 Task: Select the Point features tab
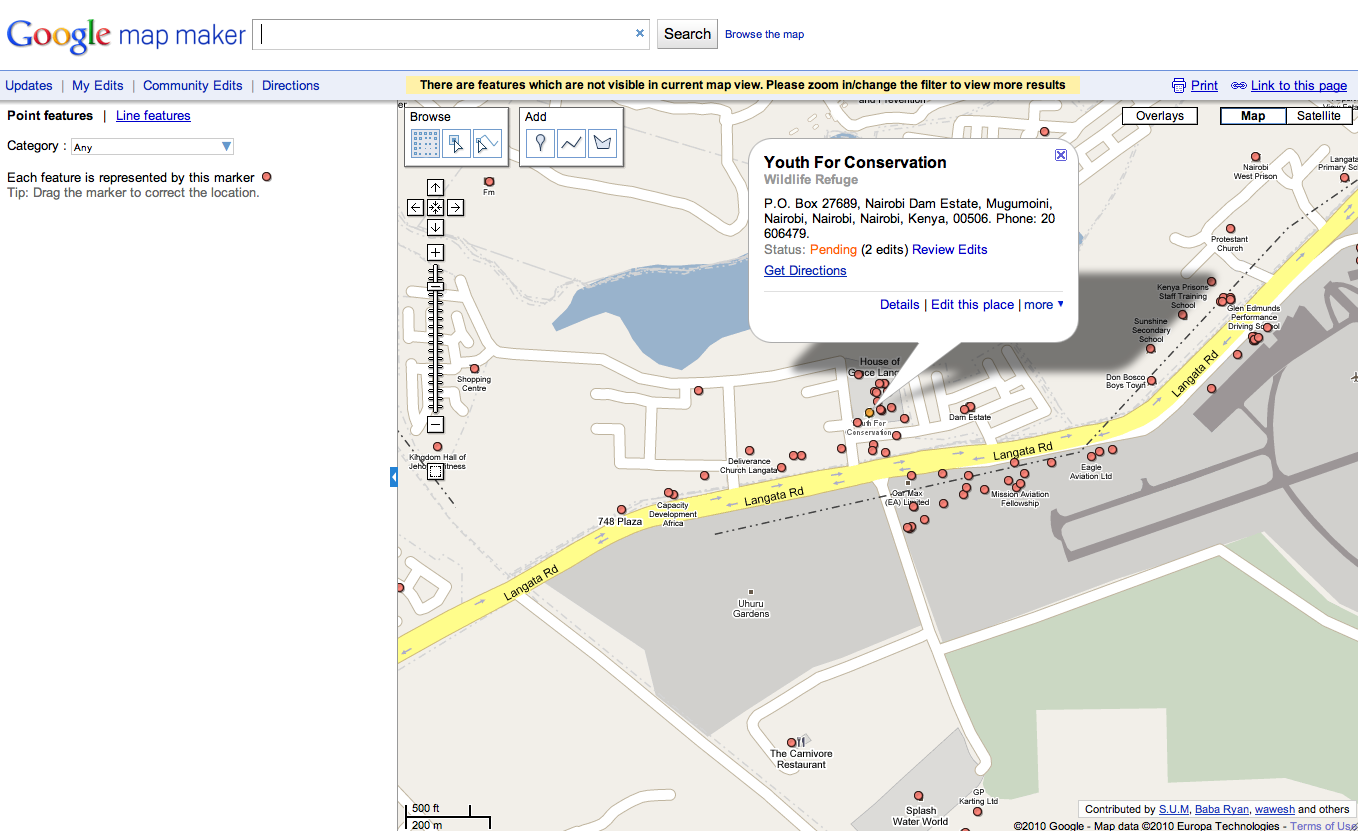pos(50,116)
